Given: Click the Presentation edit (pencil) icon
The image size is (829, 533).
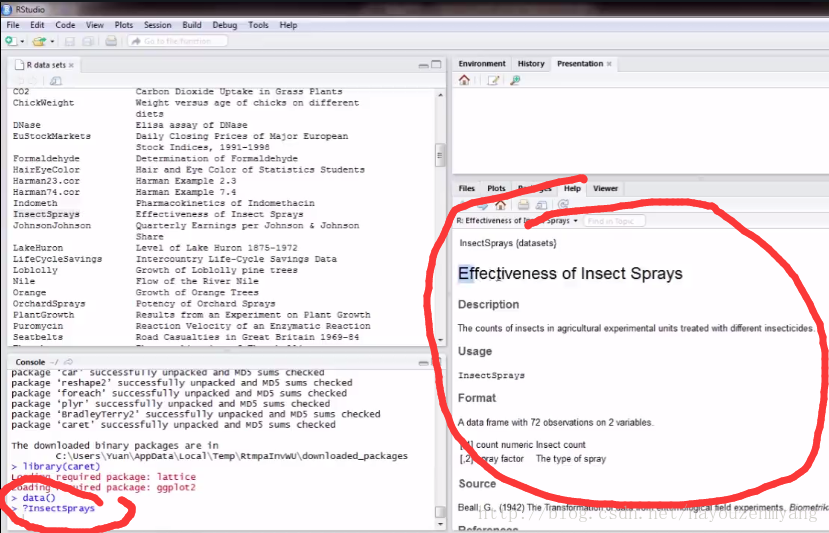Looking at the screenshot, I should pos(493,80).
